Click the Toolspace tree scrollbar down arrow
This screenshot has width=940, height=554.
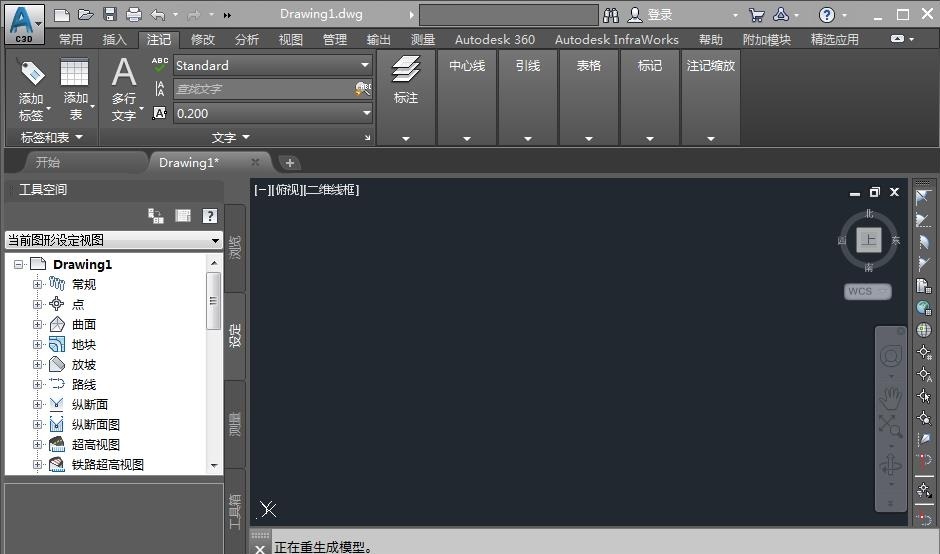[215, 466]
